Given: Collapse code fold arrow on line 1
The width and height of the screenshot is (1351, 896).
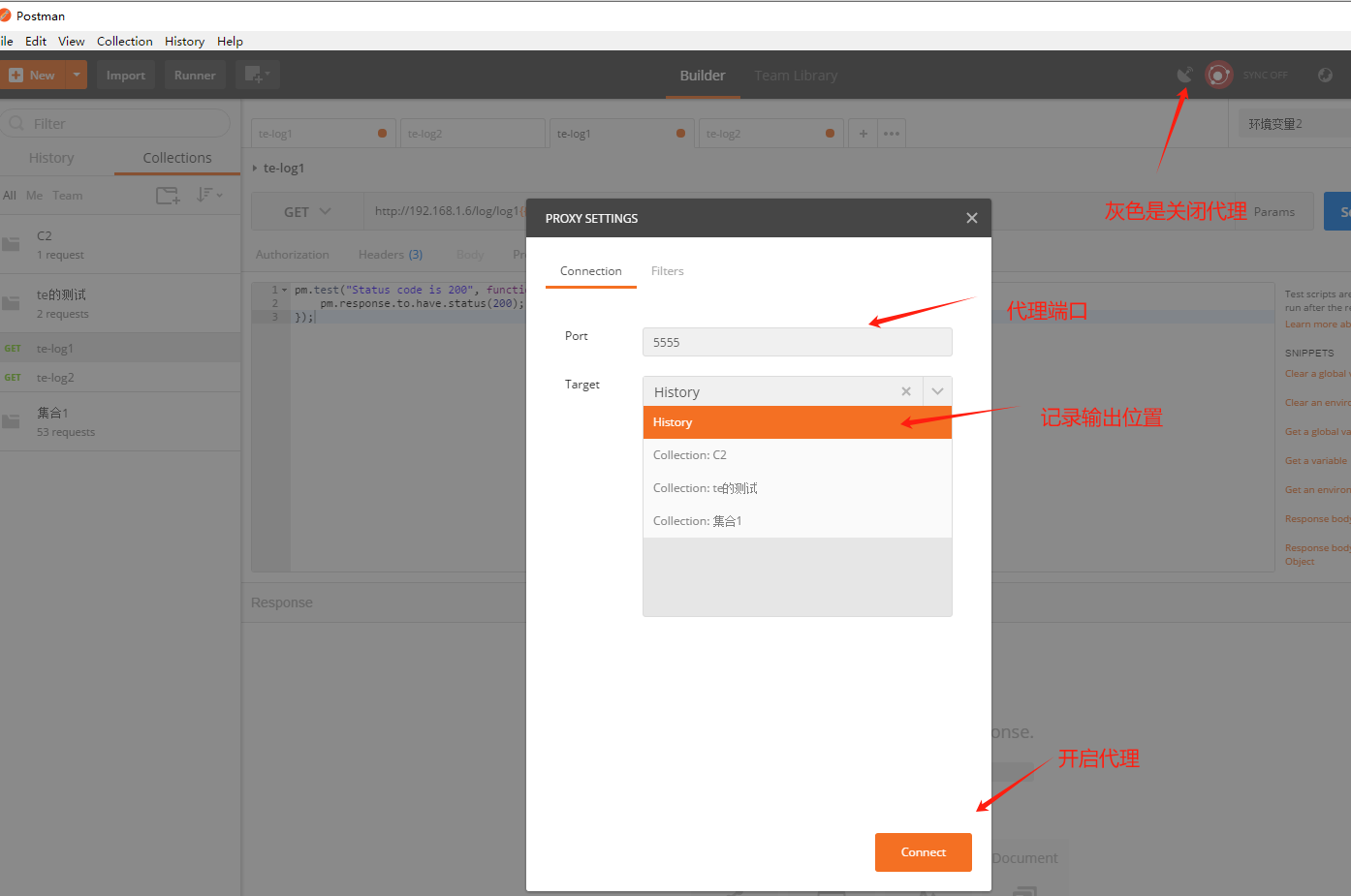Looking at the screenshot, I should point(284,290).
